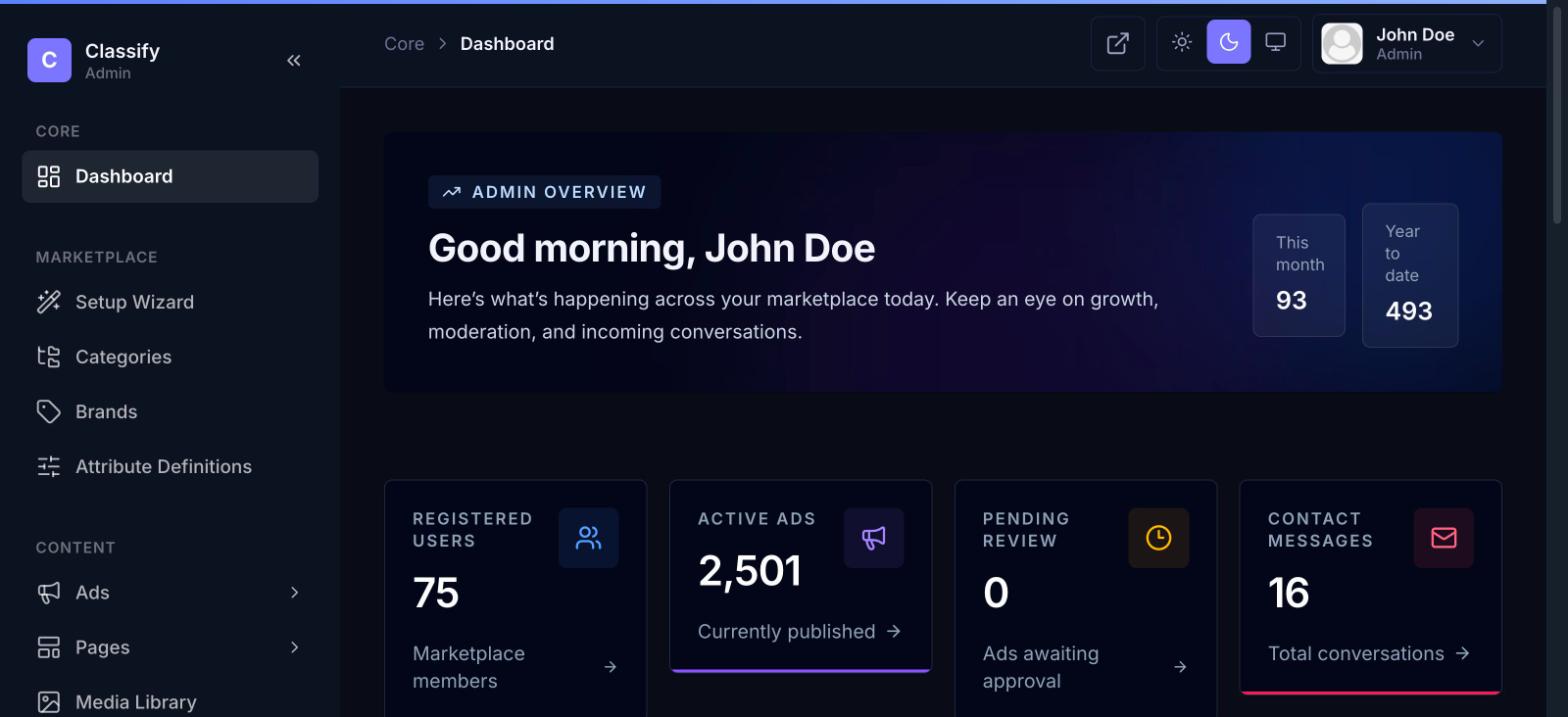Click the 2,501 Active Ads value
The image size is (1568, 717).
pyautogui.click(x=750, y=572)
